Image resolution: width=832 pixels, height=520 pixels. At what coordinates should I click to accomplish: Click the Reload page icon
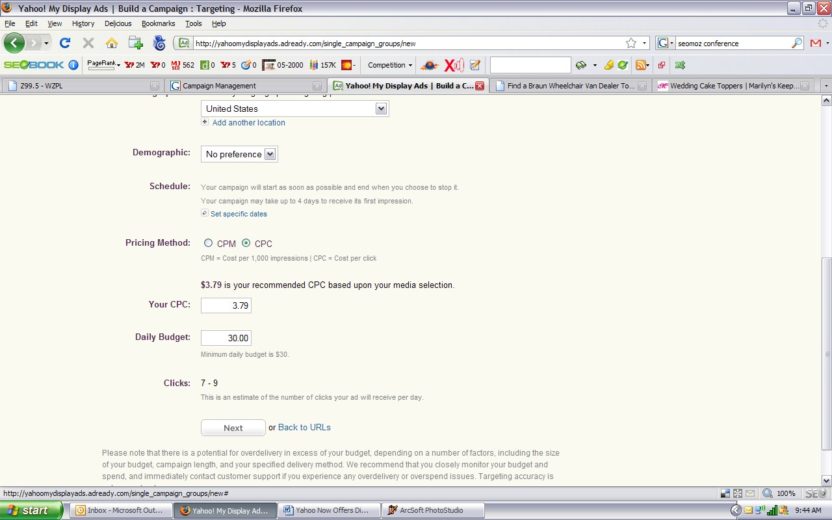65,43
